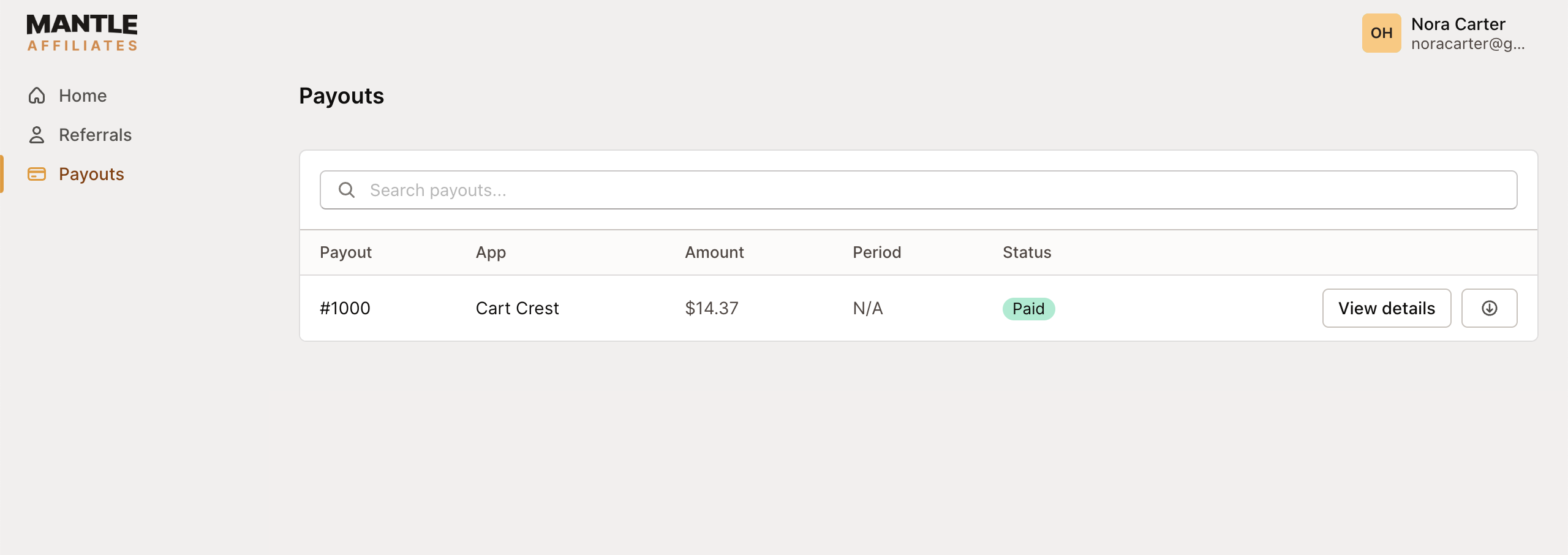
Task: Click View details for payout #1000
Action: (x=1387, y=308)
